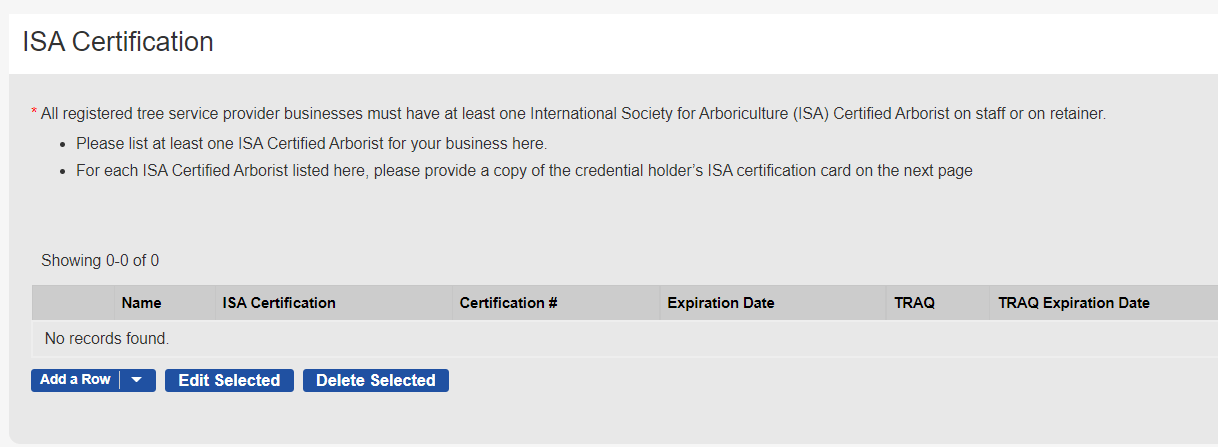This screenshot has width=1218, height=447.
Task: Expand the Add a Row dropdown arrow
Action: [137, 380]
